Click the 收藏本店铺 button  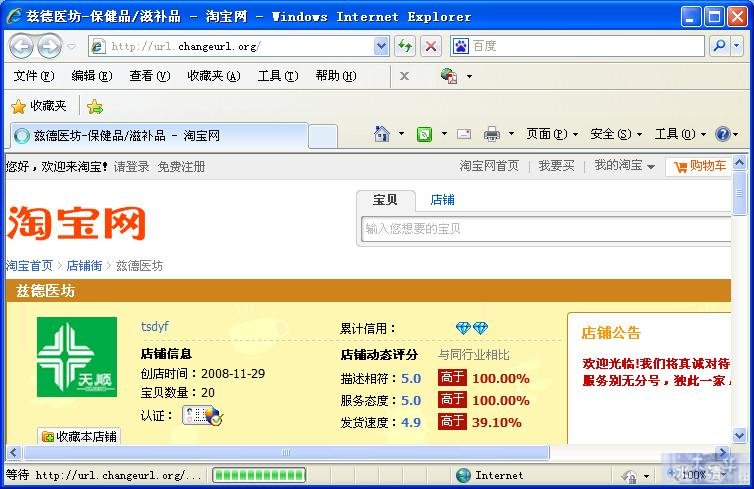[x=79, y=436]
